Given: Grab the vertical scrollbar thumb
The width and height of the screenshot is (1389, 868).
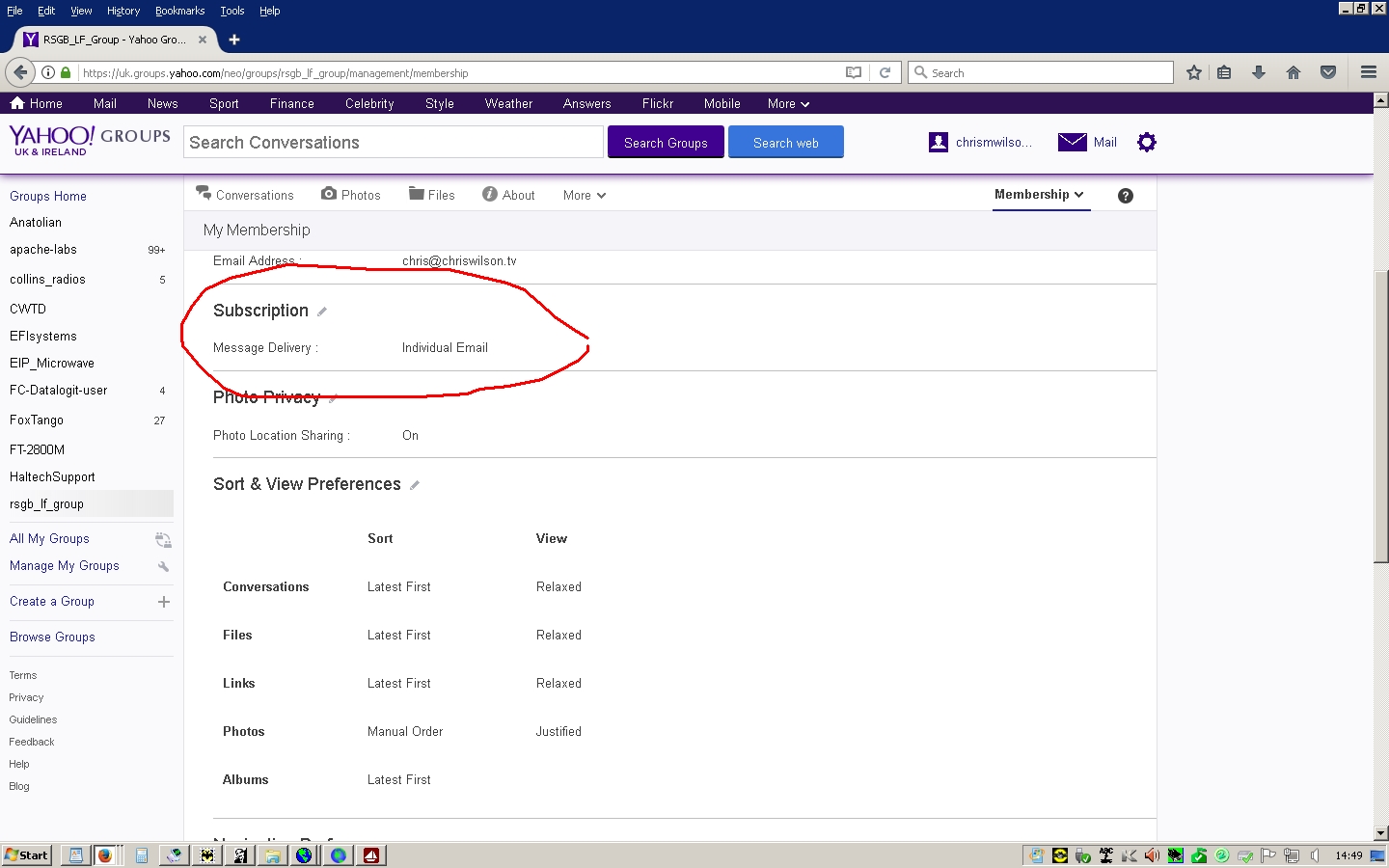Looking at the screenshot, I should coord(1381,418).
